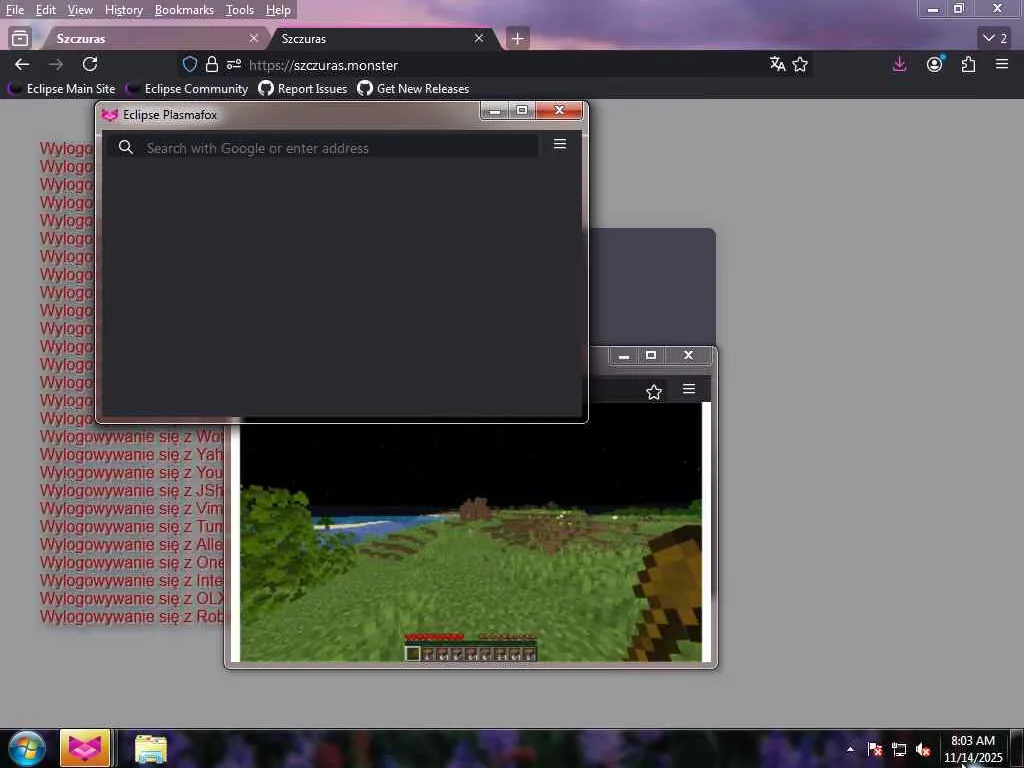Screen dimensions: 1024x768
Task: Open the Edit menu
Action: tap(46, 10)
